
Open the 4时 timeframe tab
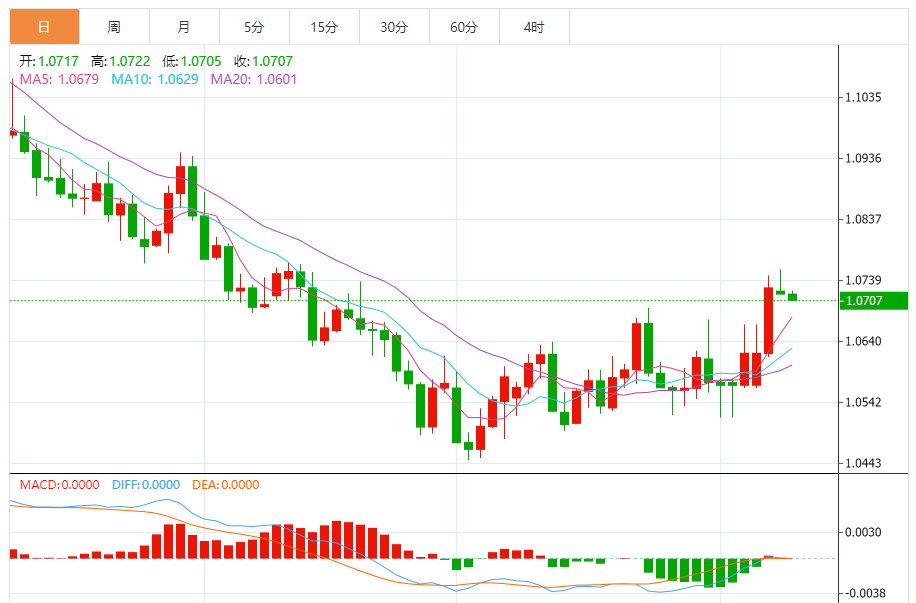coord(535,27)
